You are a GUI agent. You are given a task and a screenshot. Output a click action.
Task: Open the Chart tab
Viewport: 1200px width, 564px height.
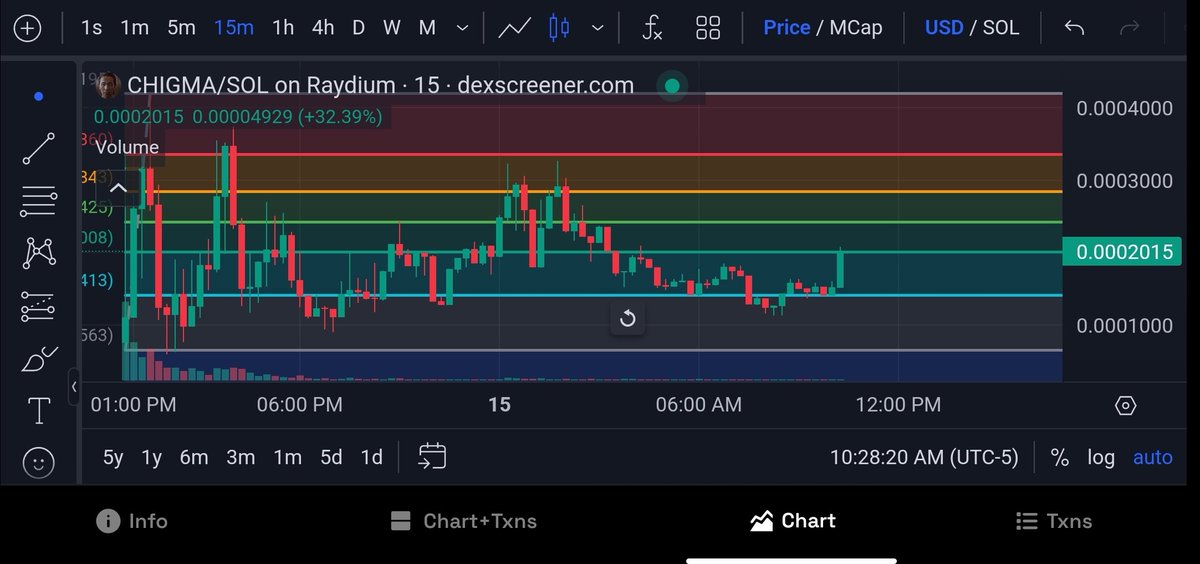coord(793,521)
